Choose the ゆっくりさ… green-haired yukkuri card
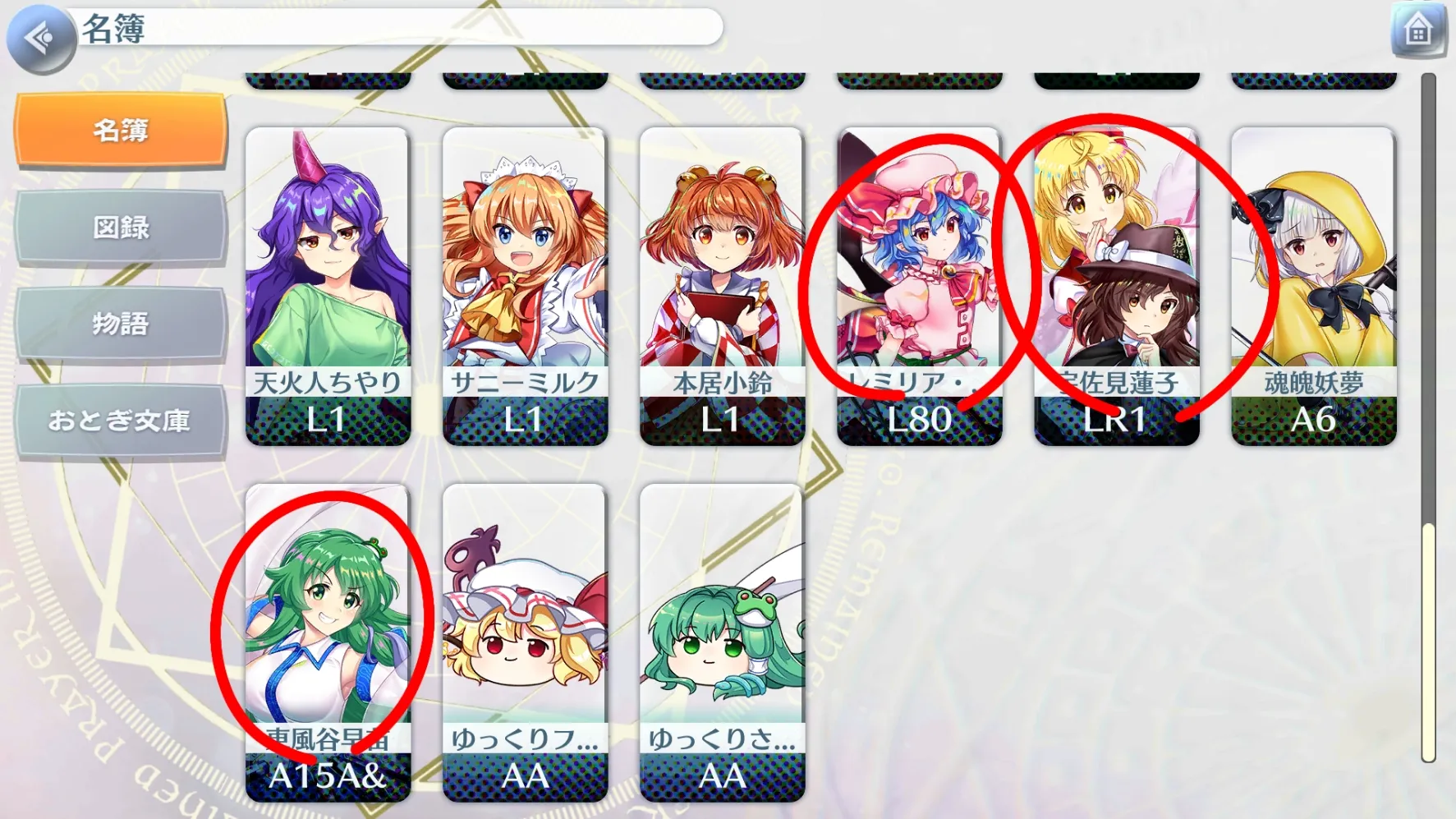Screen dimensions: 1456x819 [x=722, y=642]
